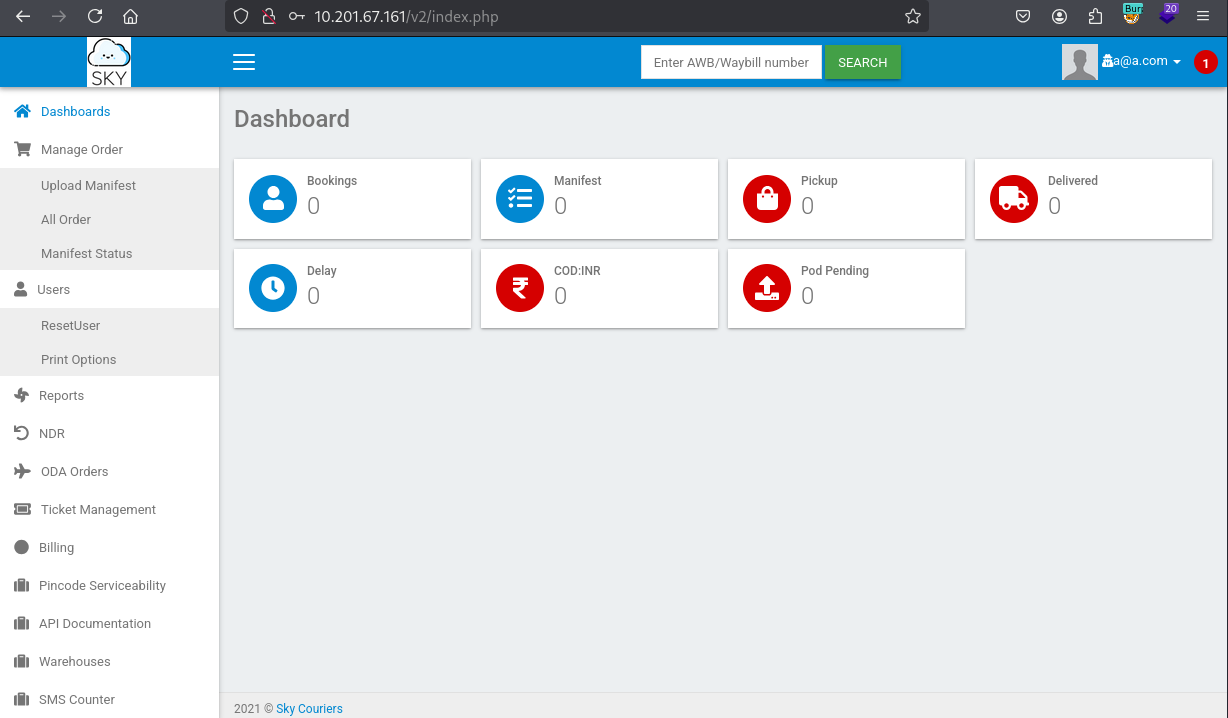1228x718 pixels.
Task: Click the Users person icon in sidebar
Action: coord(20,289)
